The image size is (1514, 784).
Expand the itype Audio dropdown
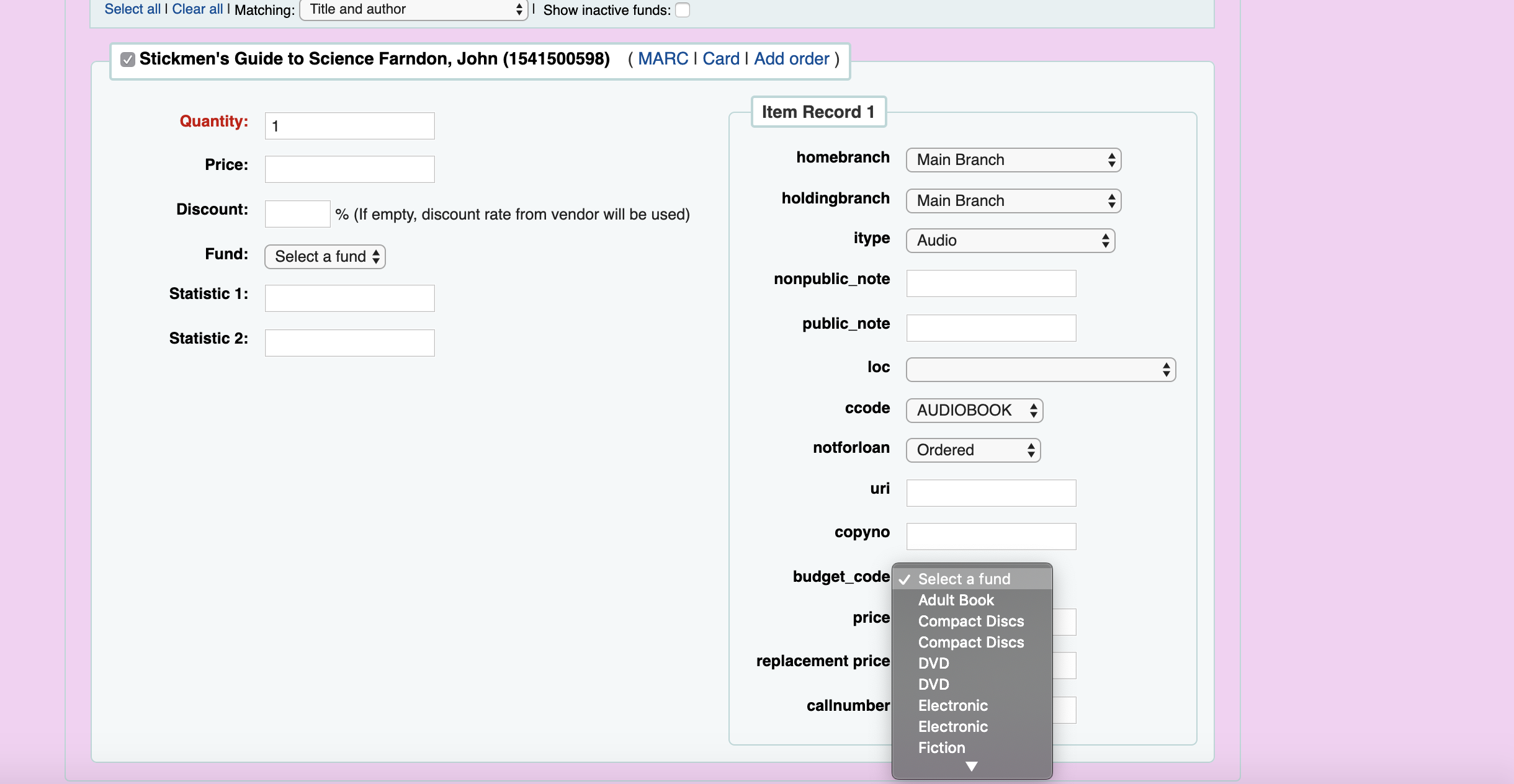point(1010,241)
